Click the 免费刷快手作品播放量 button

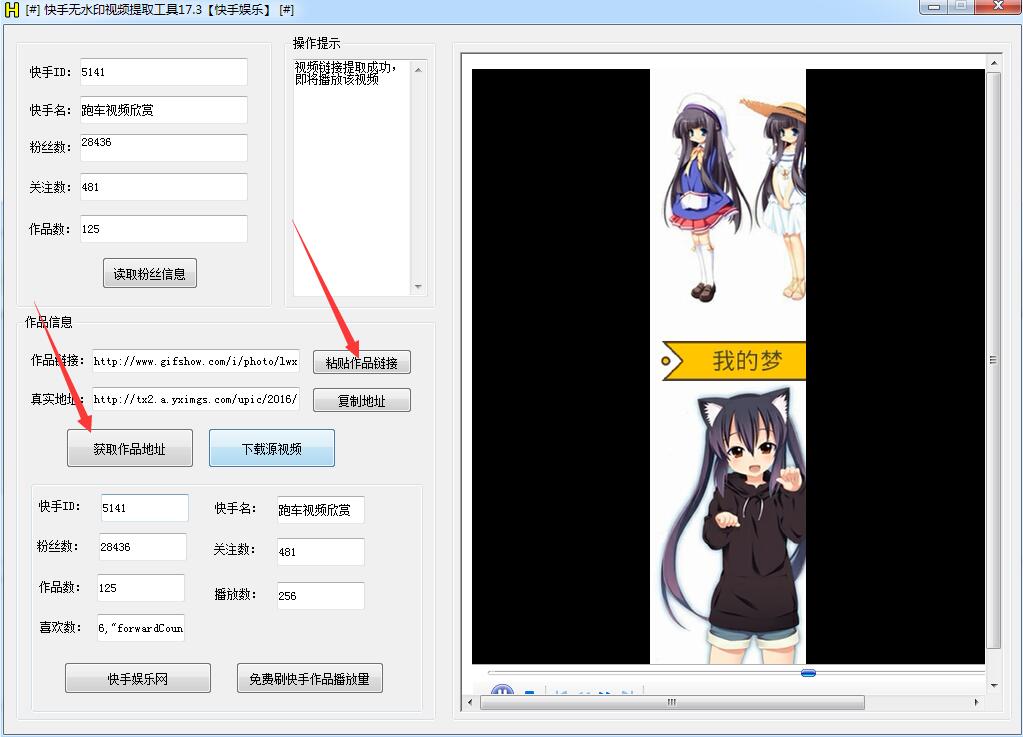click(x=309, y=678)
